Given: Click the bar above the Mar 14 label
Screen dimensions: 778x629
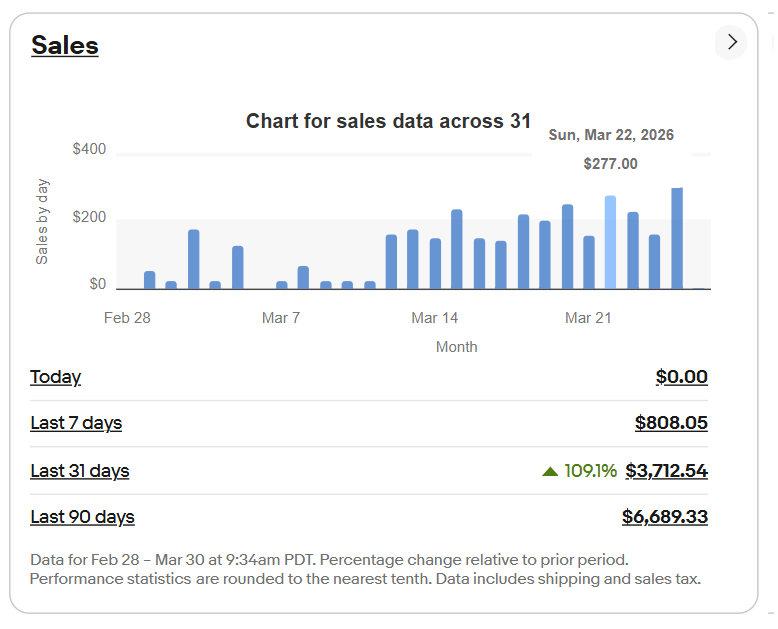Looking at the screenshot, I should [435, 263].
